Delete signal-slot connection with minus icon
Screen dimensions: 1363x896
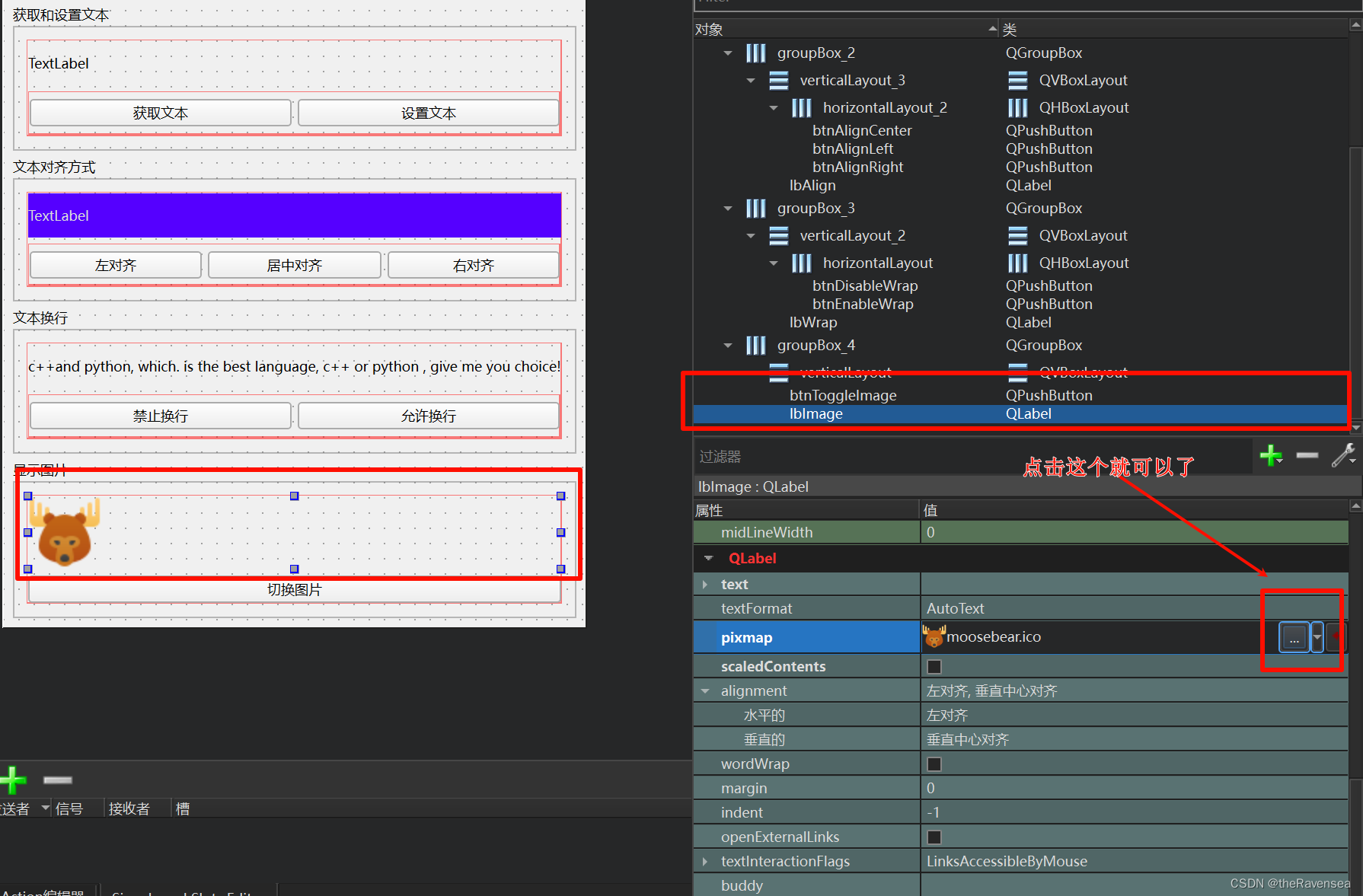58,780
